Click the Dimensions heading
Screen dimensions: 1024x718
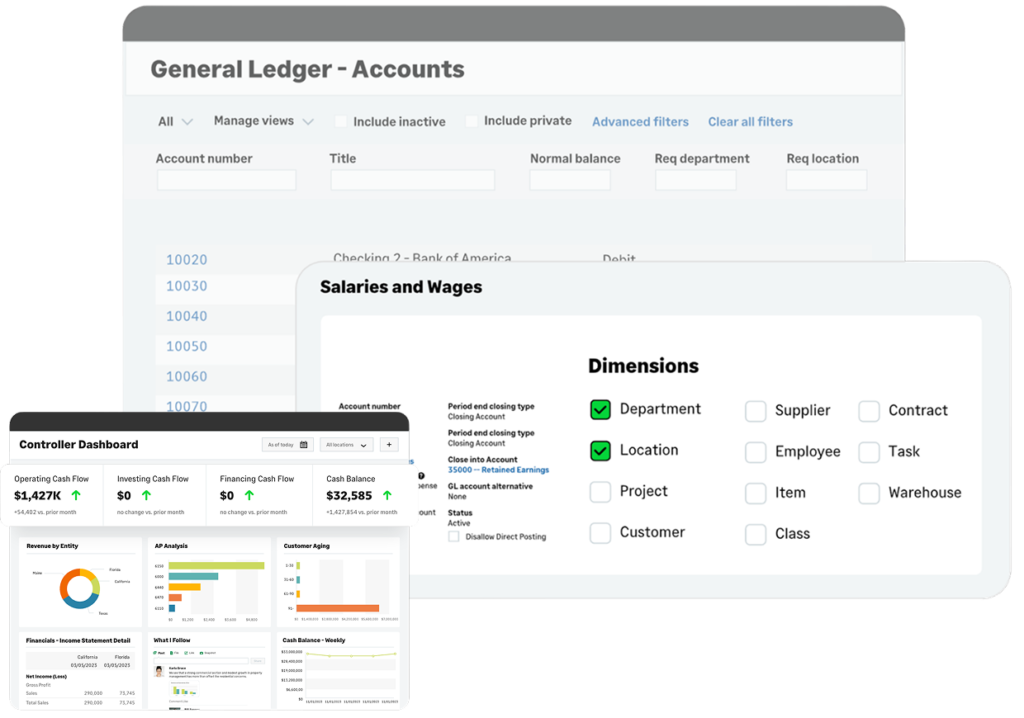[x=643, y=366]
